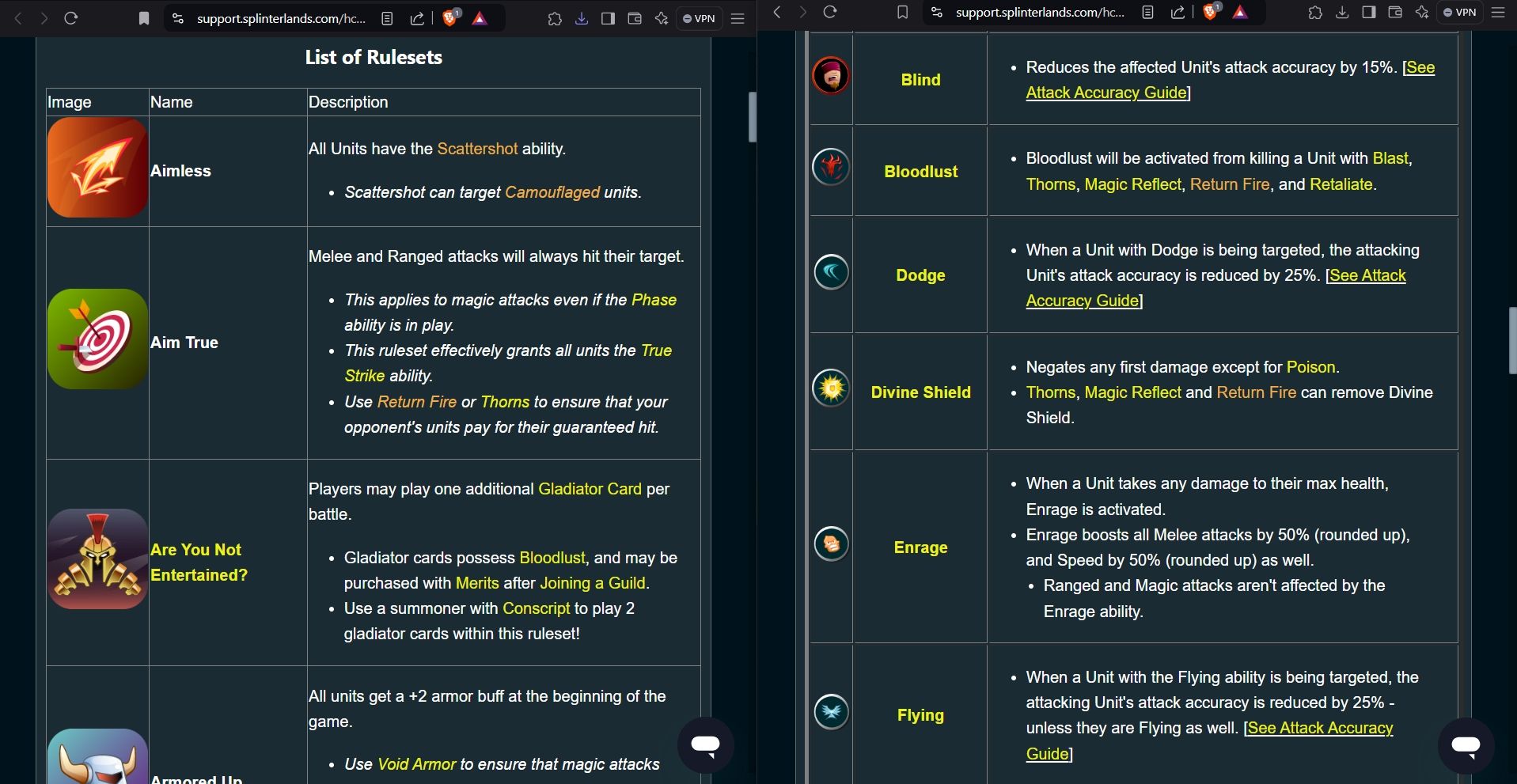This screenshot has width=1517, height=784.
Task: Open the hamburger menu in the left browser window
Action: pos(738,18)
